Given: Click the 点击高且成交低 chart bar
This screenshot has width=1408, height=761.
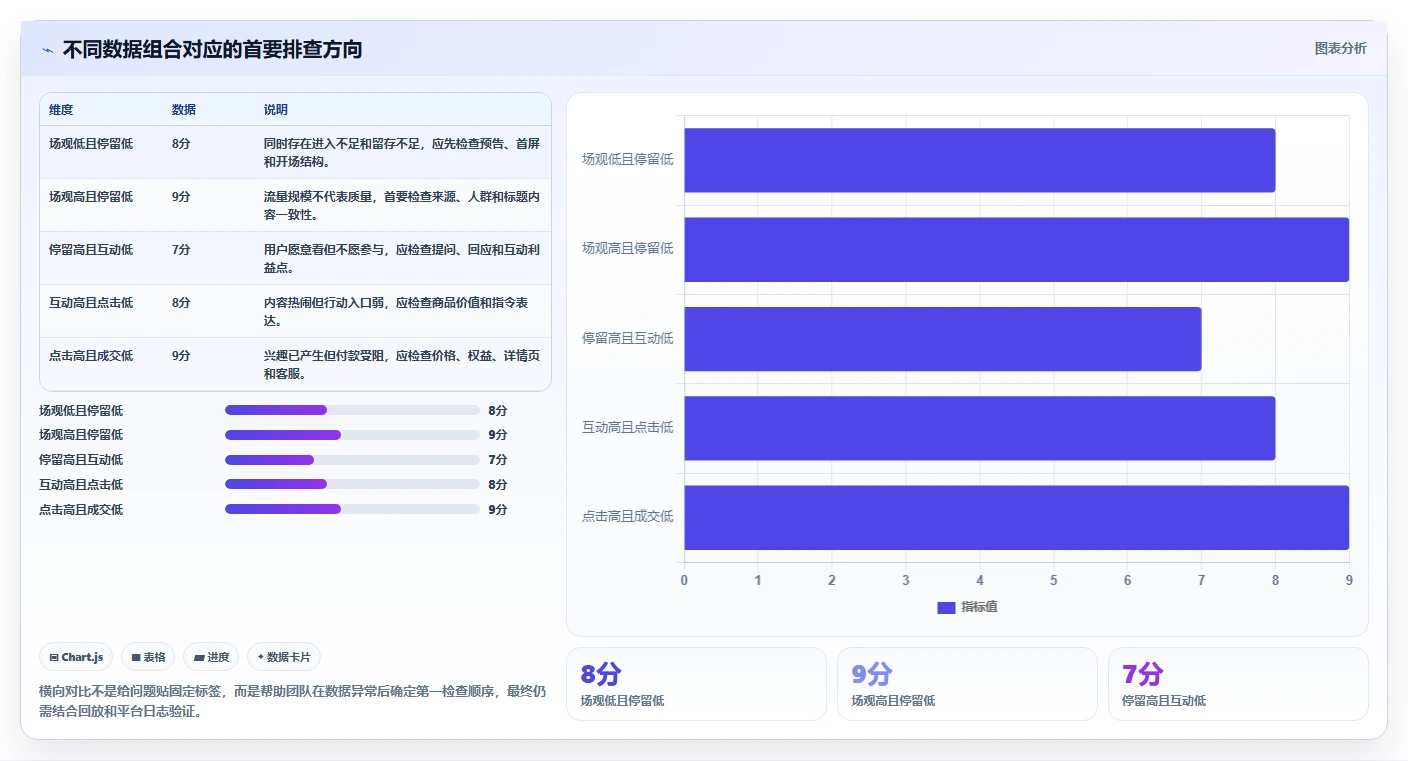Looking at the screenshot, I should click(x=1016, y=517).
